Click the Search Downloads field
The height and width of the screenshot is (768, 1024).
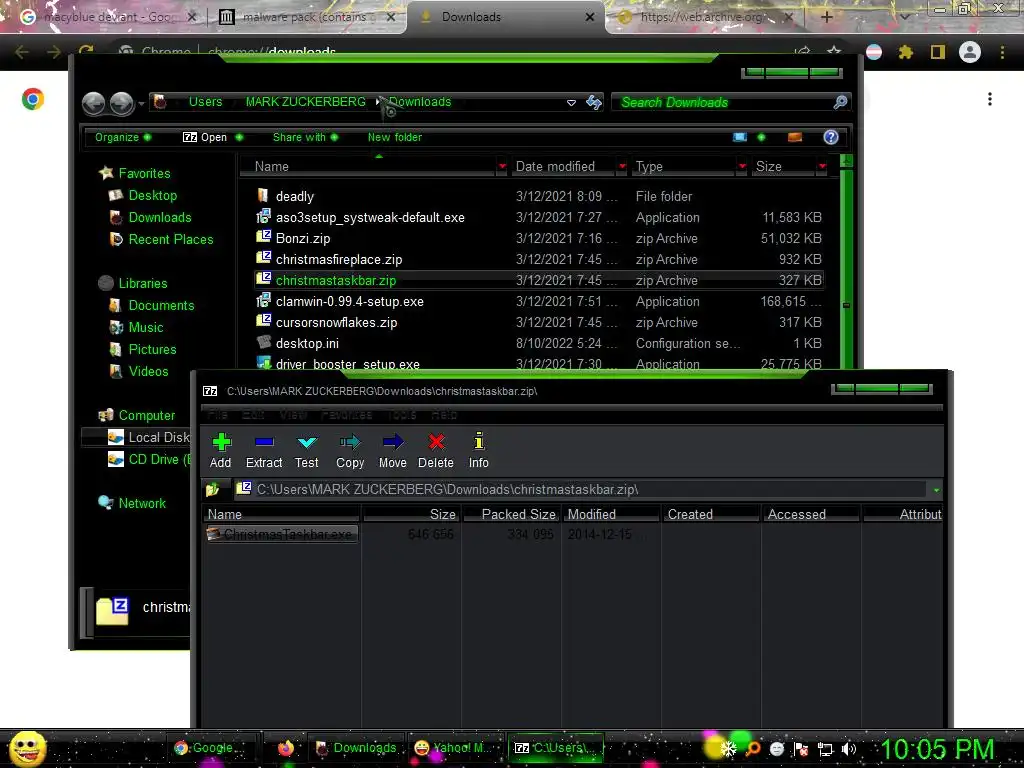[722, 102]
